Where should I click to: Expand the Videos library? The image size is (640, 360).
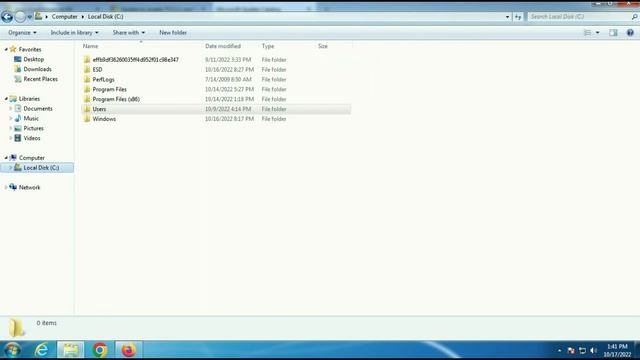coord(11,138)
